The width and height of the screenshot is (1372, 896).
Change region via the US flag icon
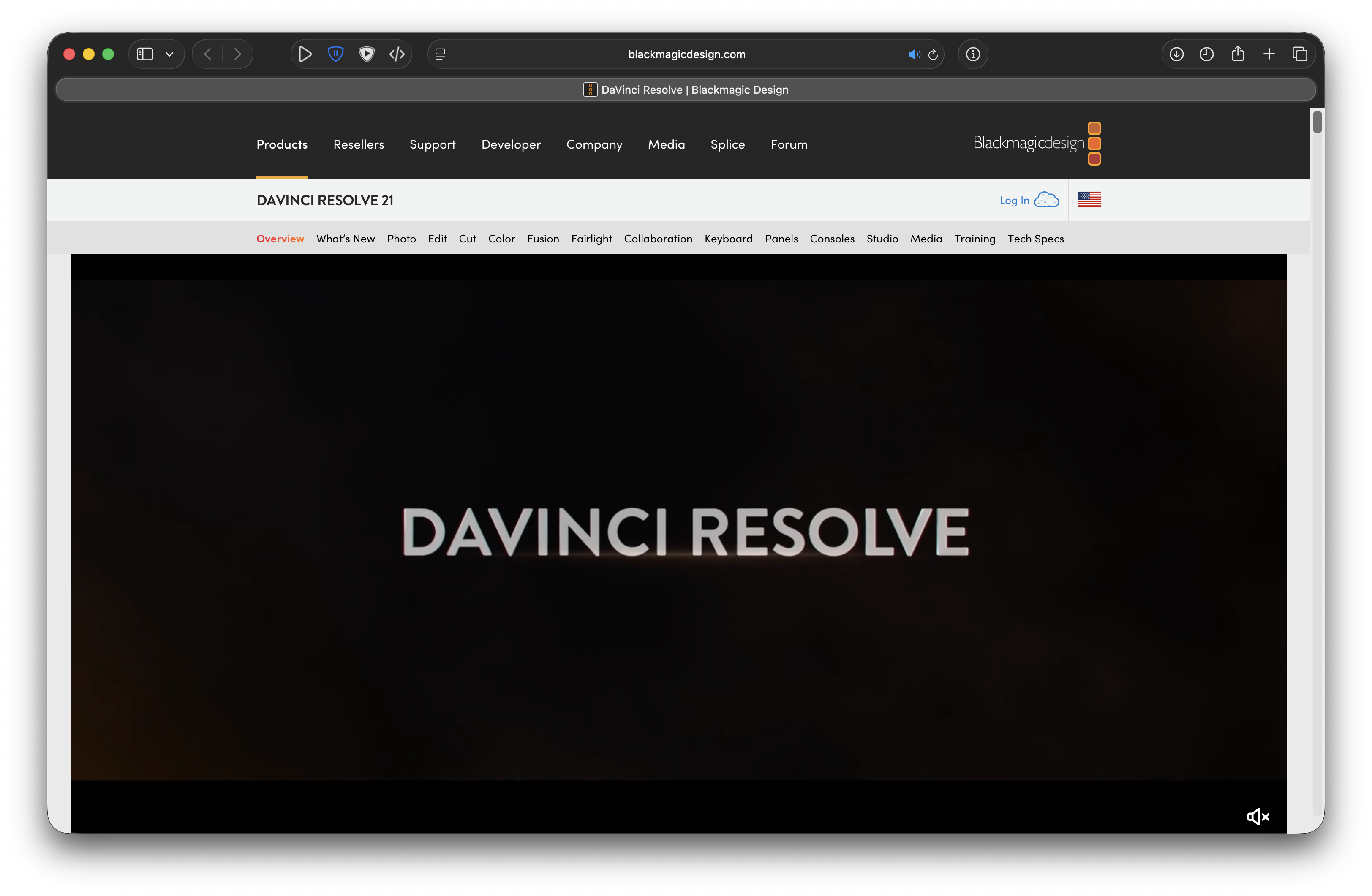1089,199
